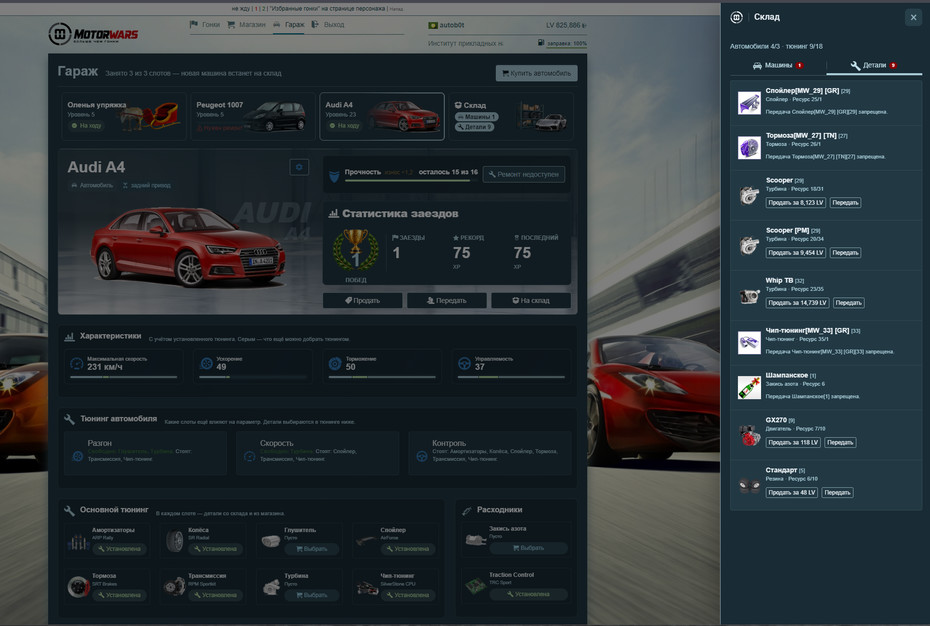The width and height of the screenshot is (930, 626).
Task: Click Передать next to Whip TB
Action: pos(848,303)
